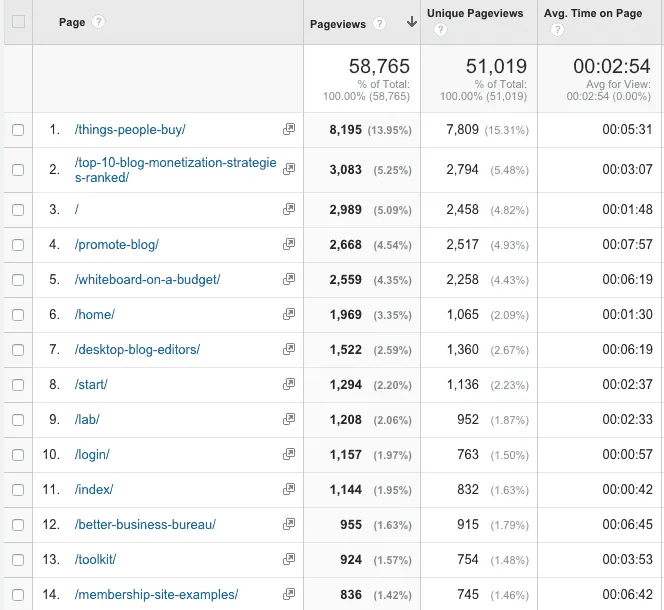Open the /whiteboard-on-a-budget/ link
The image size is (664, 610).
click(x=147, y=279)
